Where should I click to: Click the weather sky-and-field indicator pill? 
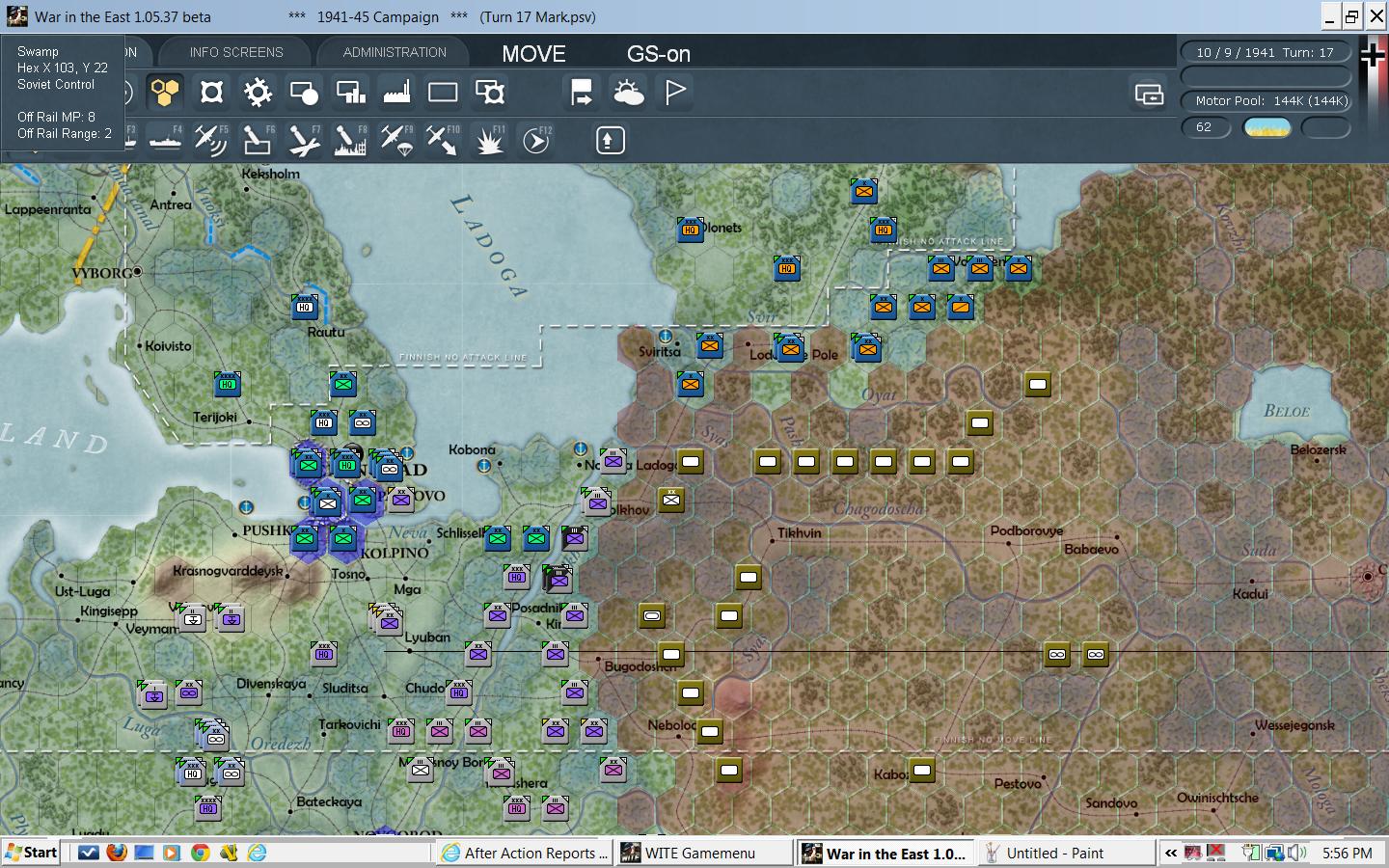click(x=1266, y=127)
